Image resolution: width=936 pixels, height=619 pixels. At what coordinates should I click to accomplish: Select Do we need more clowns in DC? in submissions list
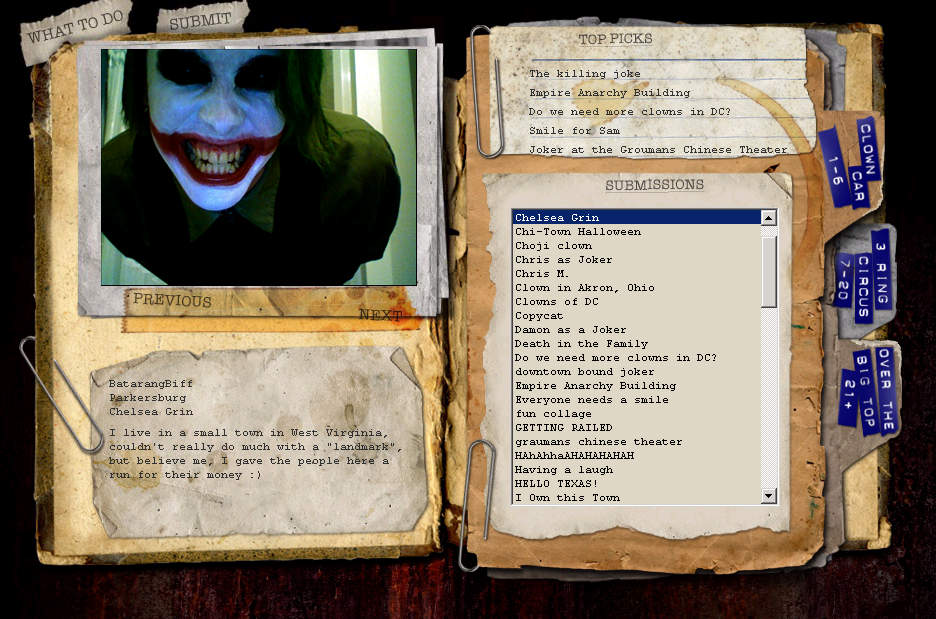[637, 358]
